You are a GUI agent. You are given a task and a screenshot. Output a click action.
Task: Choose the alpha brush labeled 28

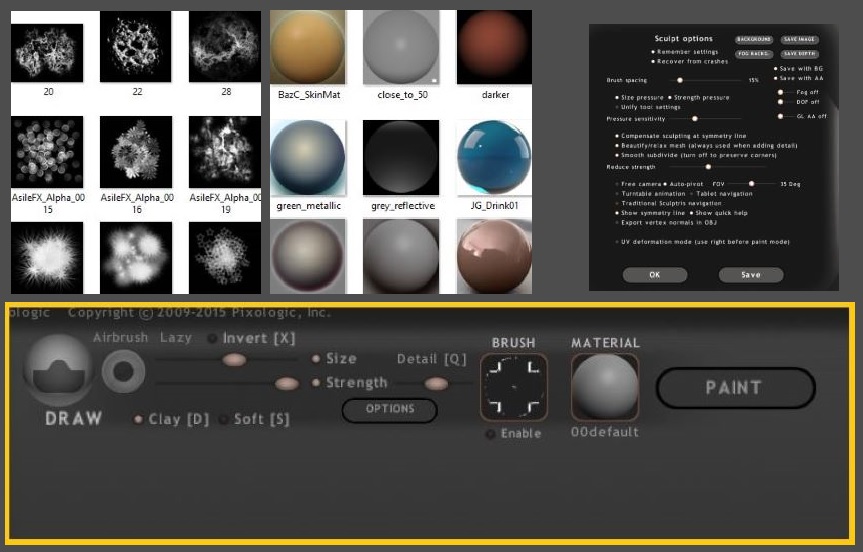pyautogui.click(x=225, y=47)
